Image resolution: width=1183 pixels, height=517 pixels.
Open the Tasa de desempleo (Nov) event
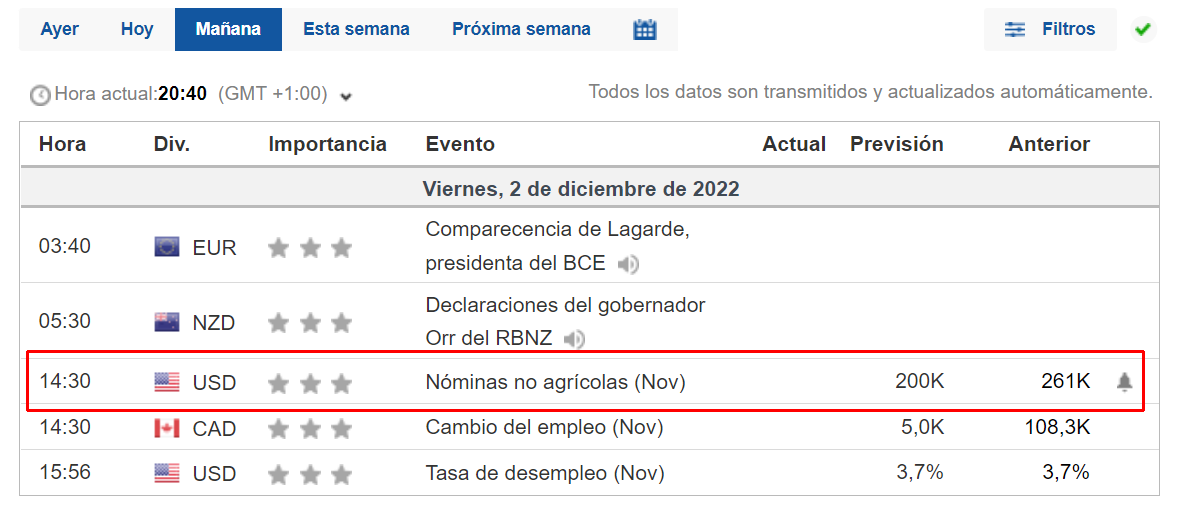tap(545, 473)
